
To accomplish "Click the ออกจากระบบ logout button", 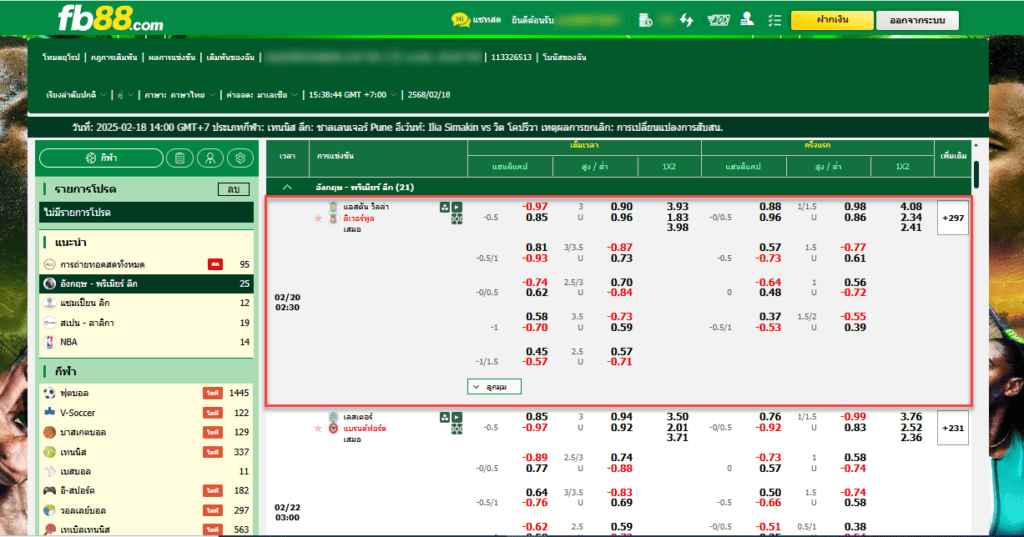I will (x=918, y=20).
